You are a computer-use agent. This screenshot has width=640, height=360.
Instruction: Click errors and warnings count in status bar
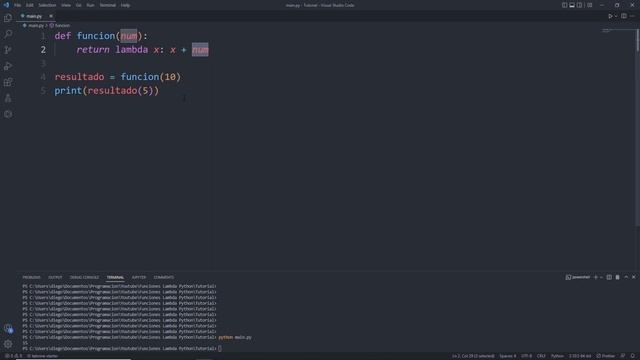tap(13, 356)
